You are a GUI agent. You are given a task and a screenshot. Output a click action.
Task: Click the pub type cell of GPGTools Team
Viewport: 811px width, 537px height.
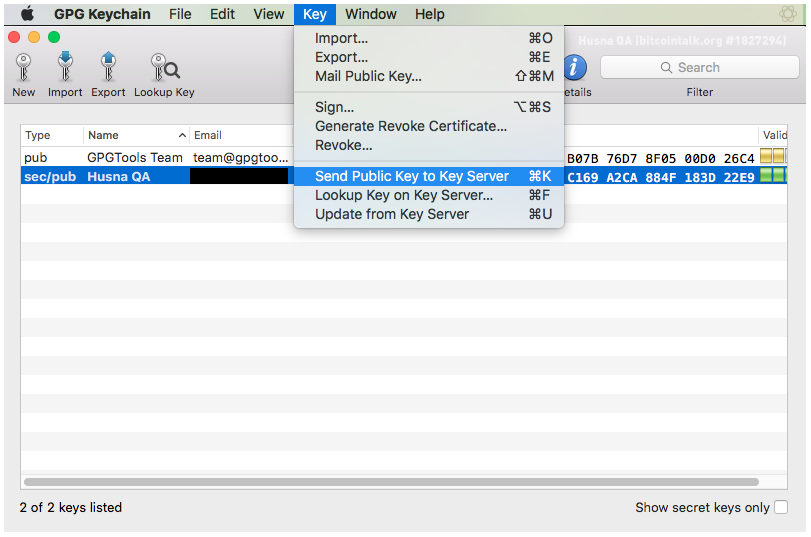click(36, 158)
